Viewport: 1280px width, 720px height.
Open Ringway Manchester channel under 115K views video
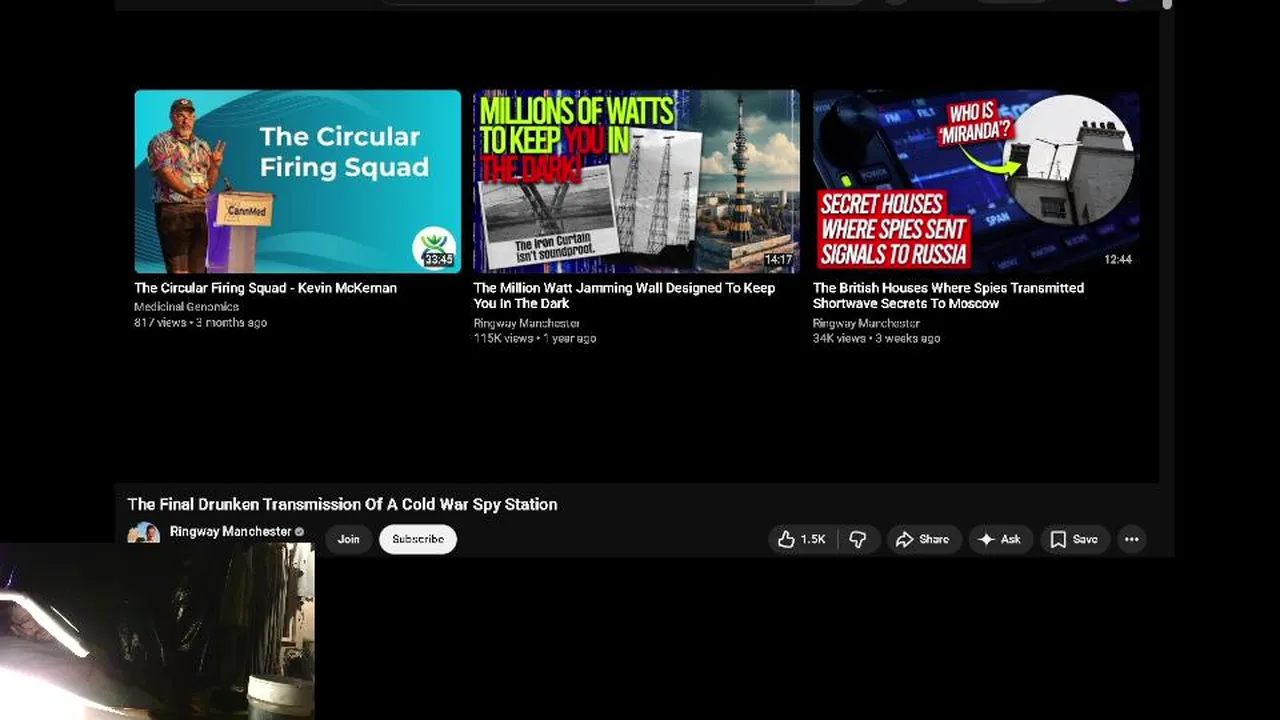click(526, 323)
